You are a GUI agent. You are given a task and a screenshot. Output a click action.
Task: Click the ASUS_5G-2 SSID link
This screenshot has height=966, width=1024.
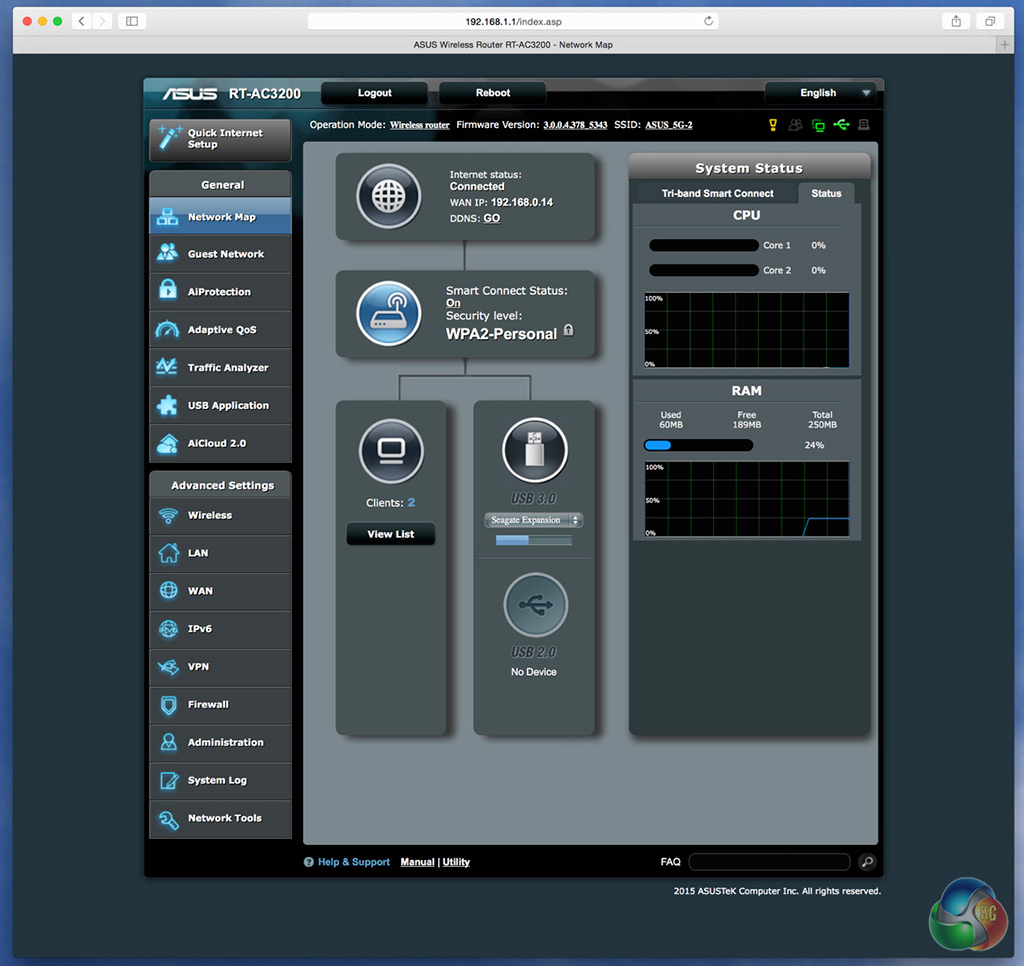(x=669, y=125)
